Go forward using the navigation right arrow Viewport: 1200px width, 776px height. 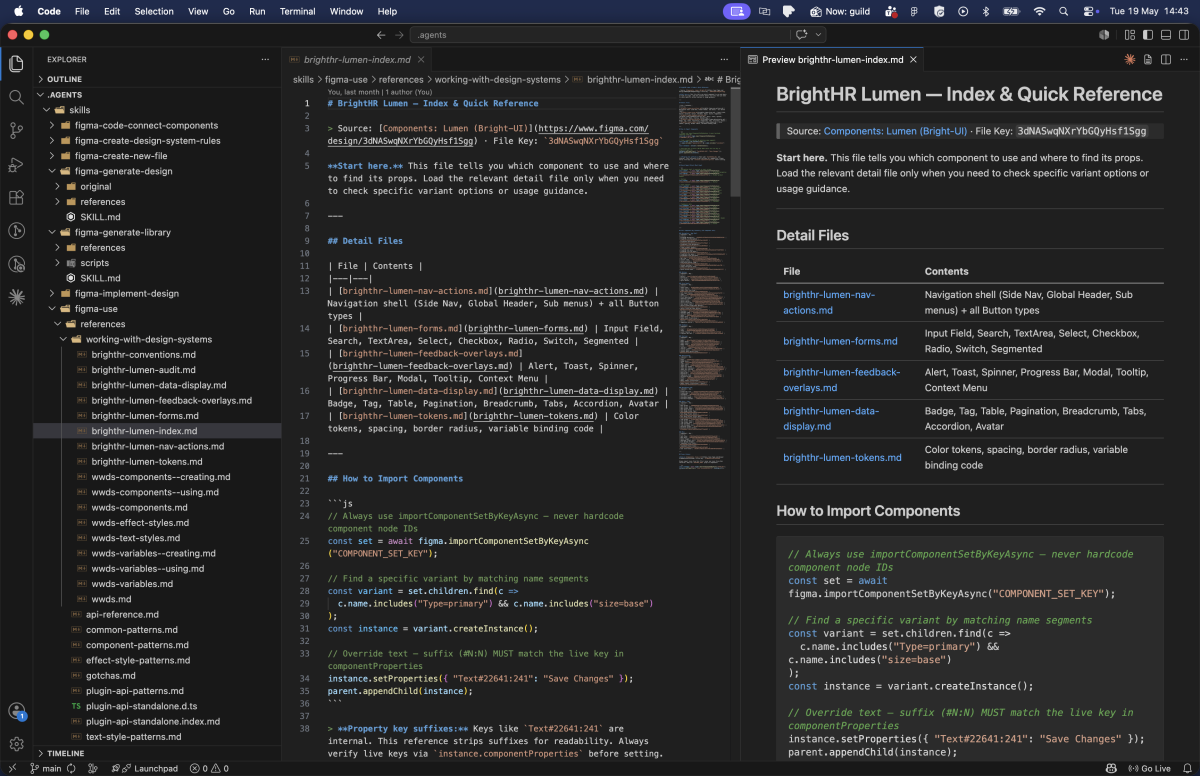pyautogui.click(x=398, y=34)
